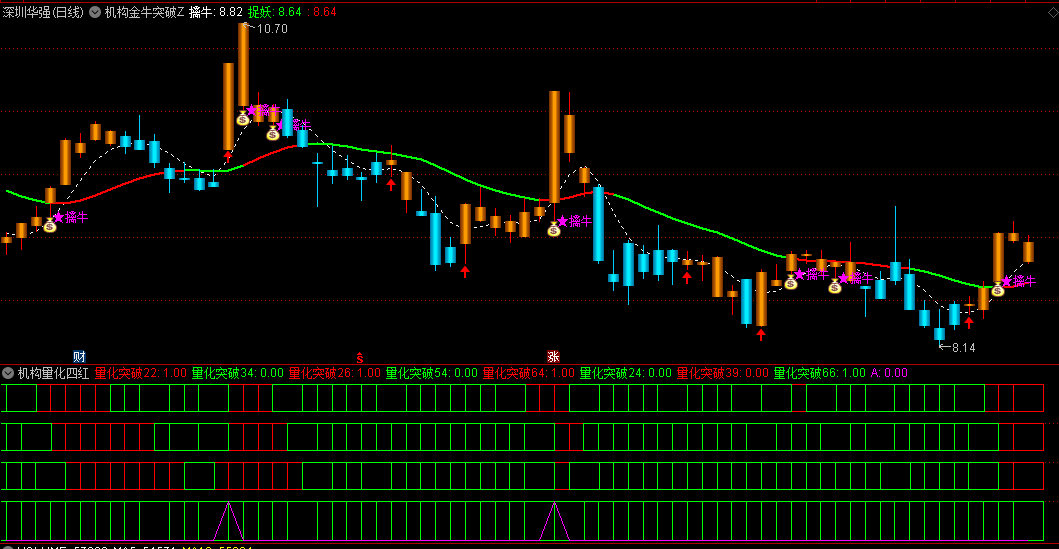Image resolution: width=1059 pixels, height=549 pixels.
Task: Click the green 捉妖: 8.64 value
Action: 274,12
